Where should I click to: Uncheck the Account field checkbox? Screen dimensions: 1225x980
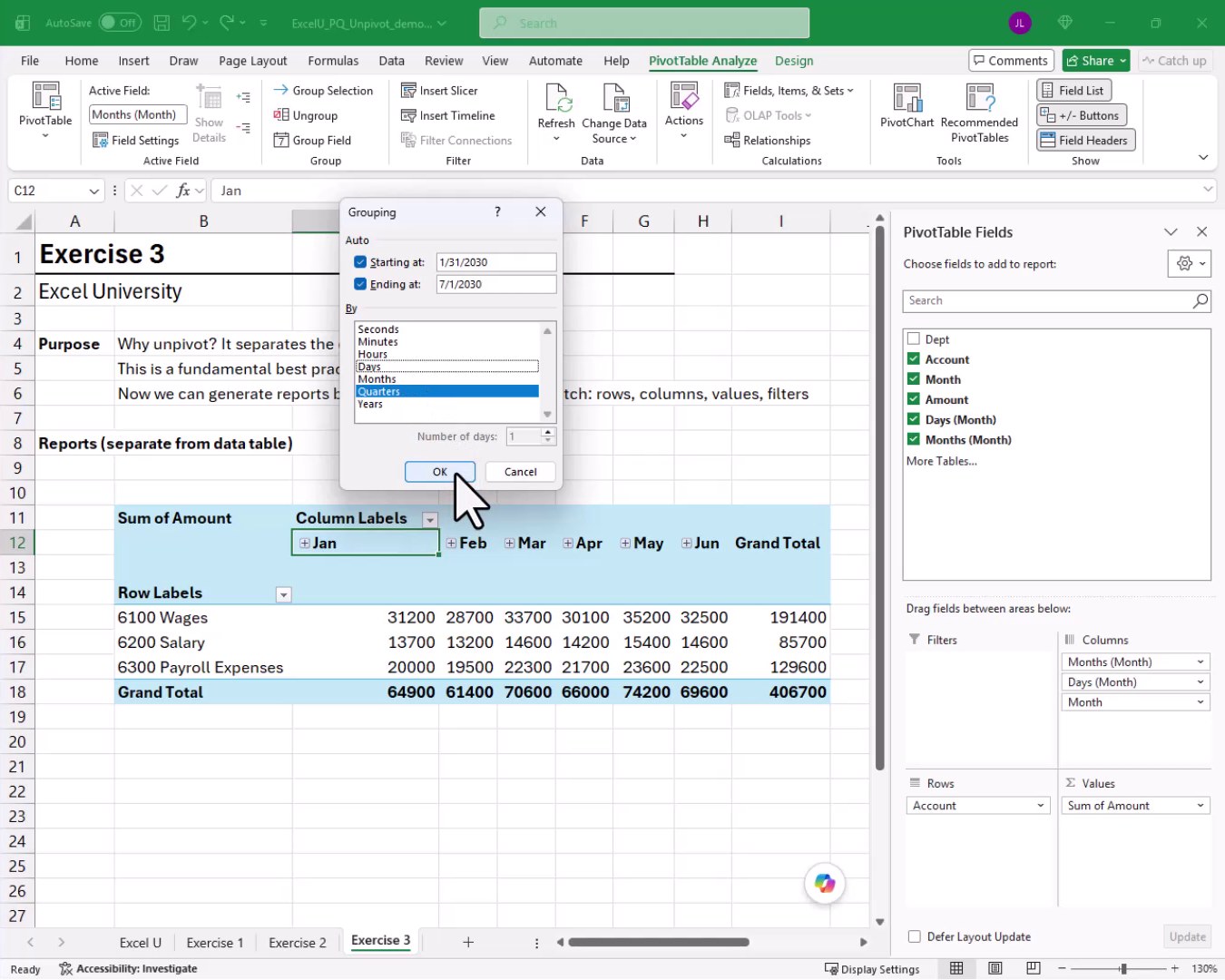[x=914, y=358]
